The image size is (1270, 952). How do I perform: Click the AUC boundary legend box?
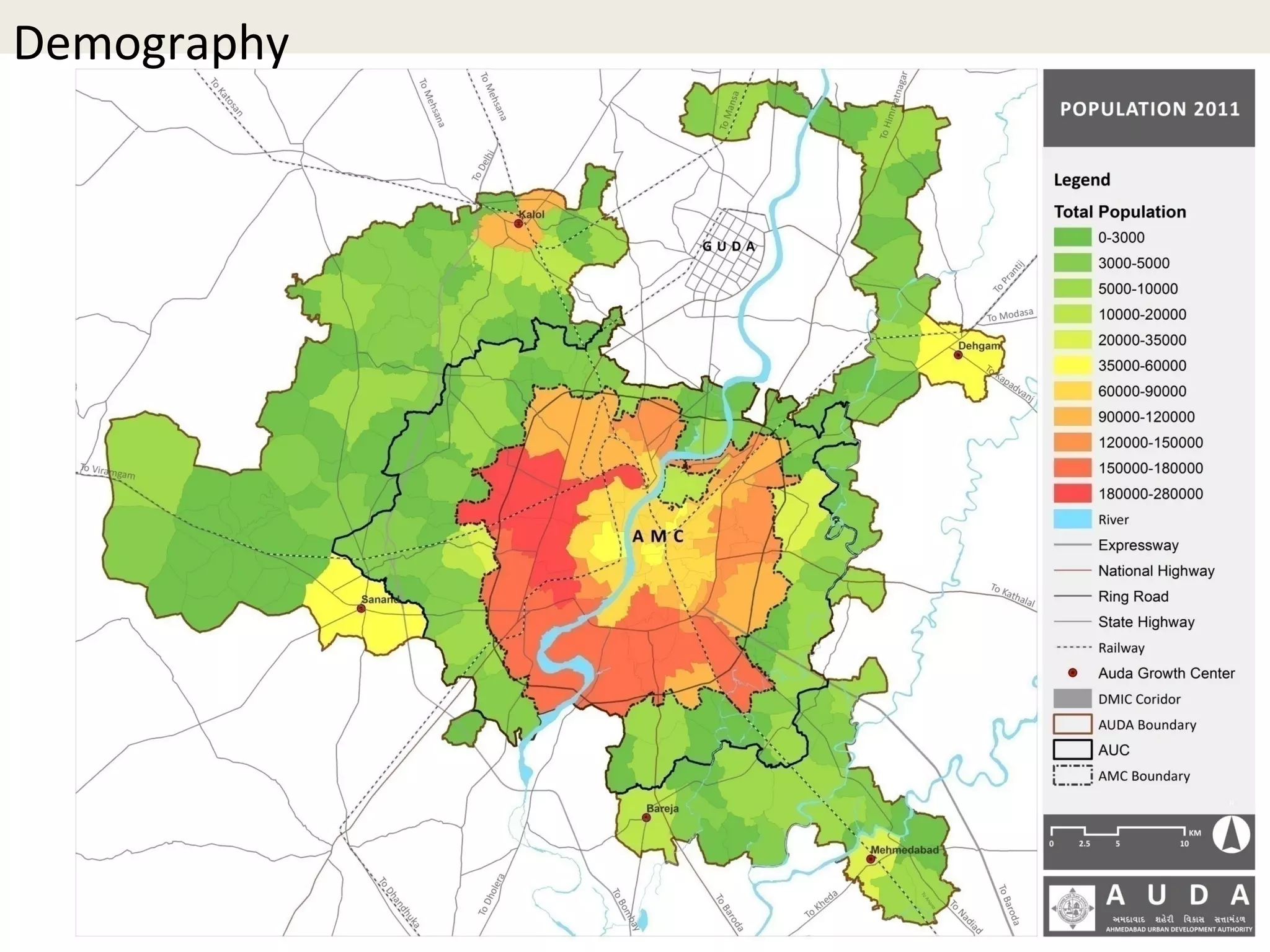point(1072,750)
